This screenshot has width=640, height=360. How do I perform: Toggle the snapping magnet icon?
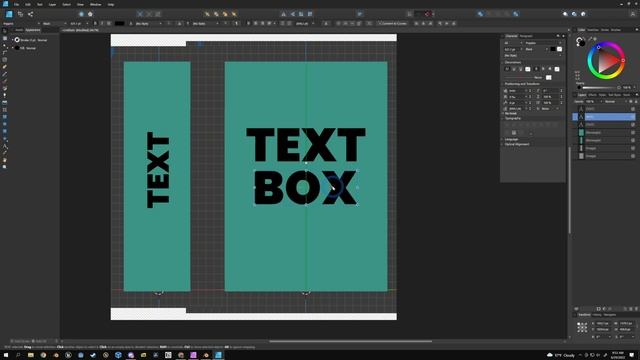pyautogui.click(x=428, y=14)
